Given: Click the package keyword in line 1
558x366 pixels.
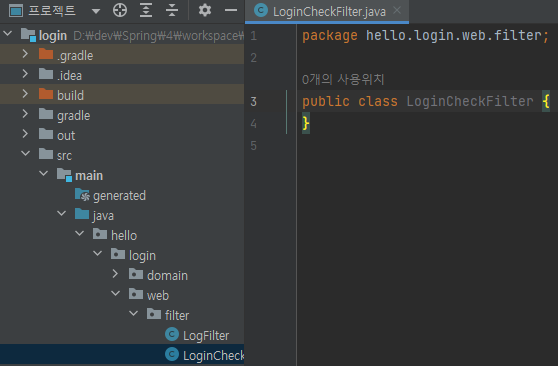Looking at the screenshot, I should (330, 36).
